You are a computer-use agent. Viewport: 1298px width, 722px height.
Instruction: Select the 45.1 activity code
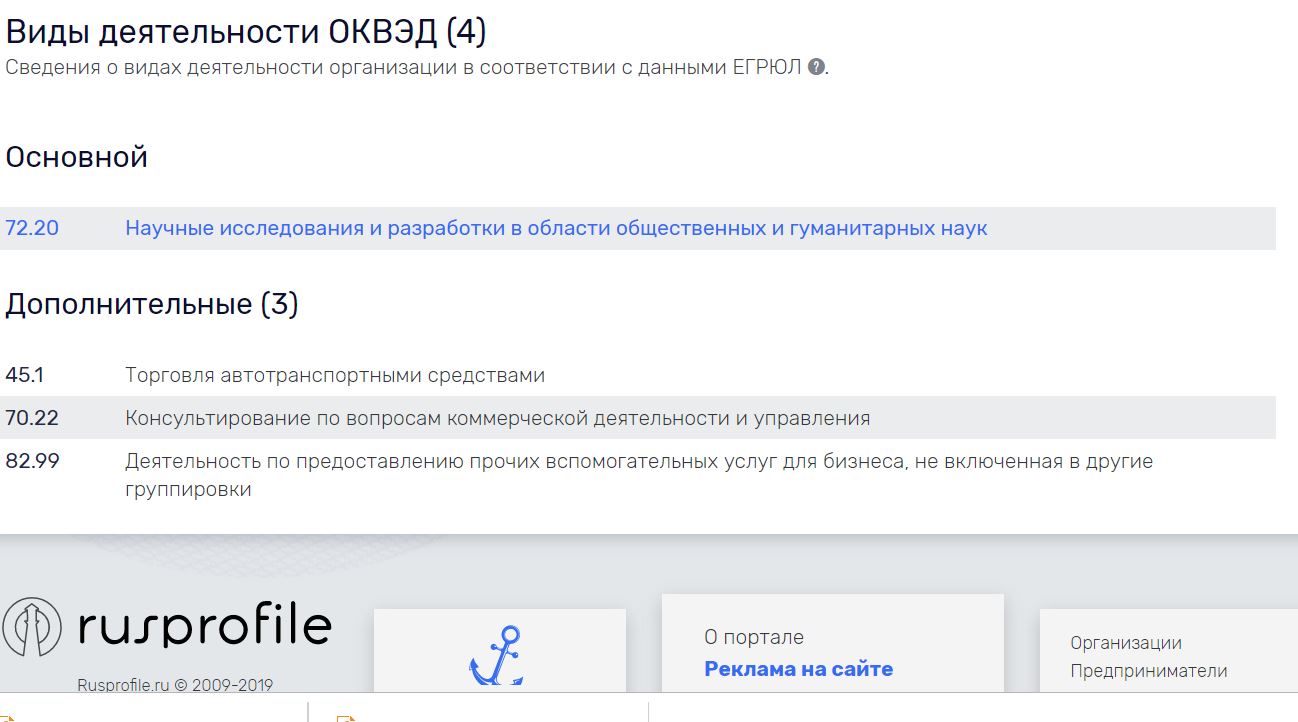click(24, 376)
